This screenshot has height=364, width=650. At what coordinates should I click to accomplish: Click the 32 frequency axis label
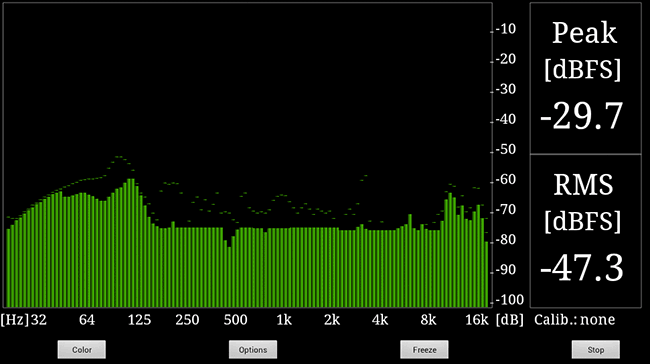(x=38, y=320)
